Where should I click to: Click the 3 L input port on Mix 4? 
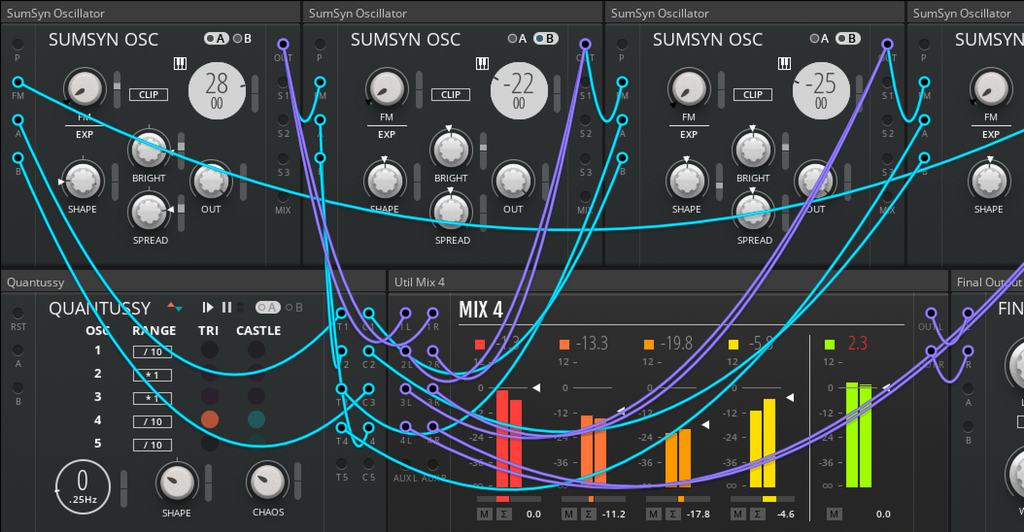(x=406, y=389)
